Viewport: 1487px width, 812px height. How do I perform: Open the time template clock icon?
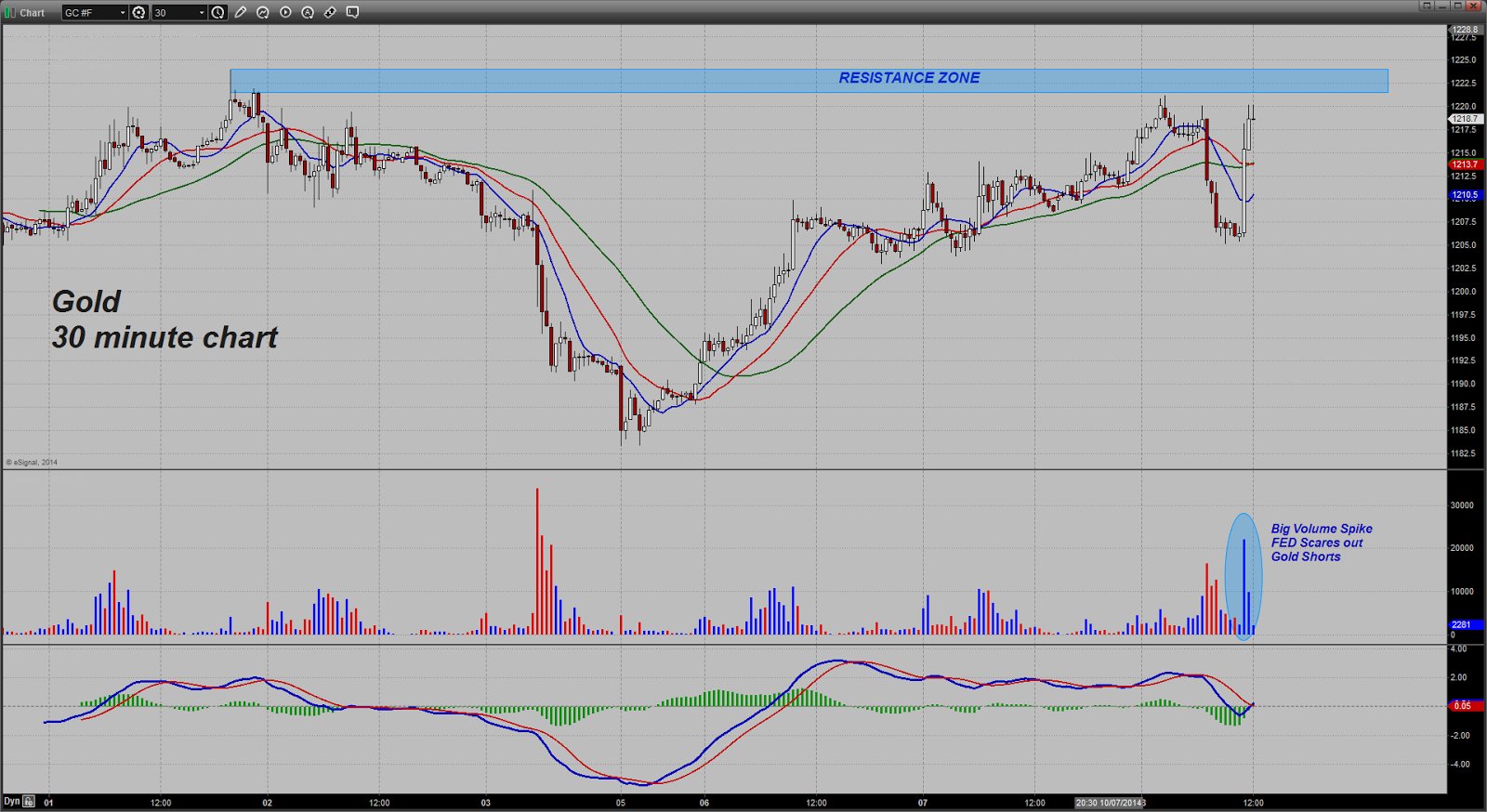[x=218, y=12]
